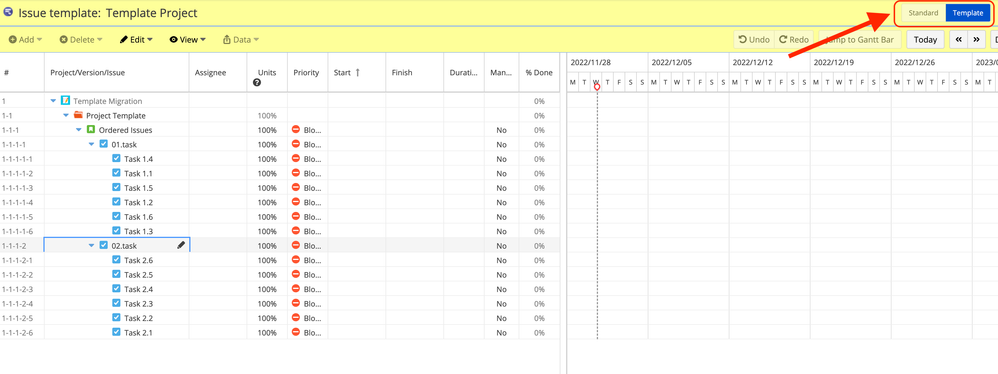Click the Priority column header

click(x=306, y=73)
